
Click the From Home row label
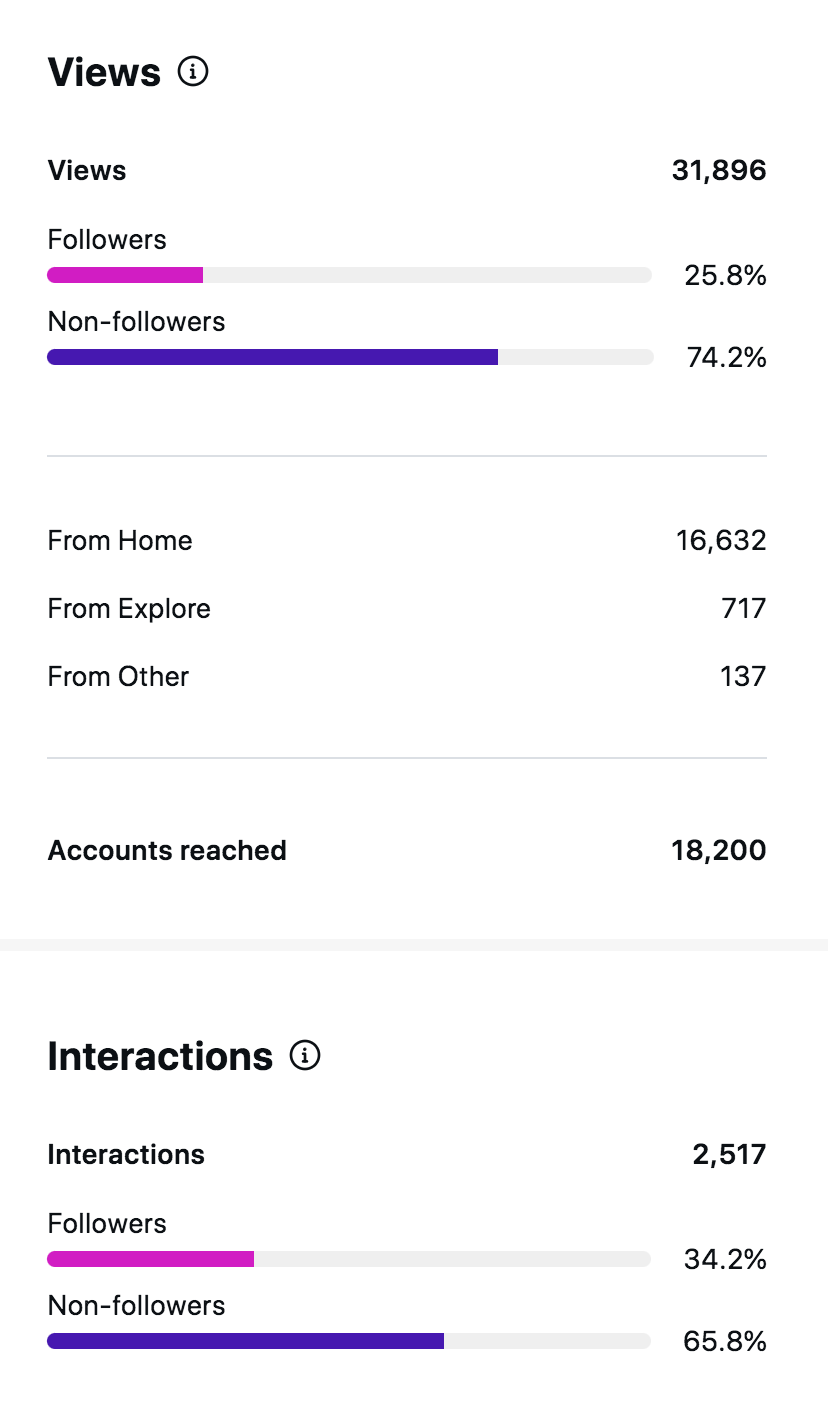120,541
